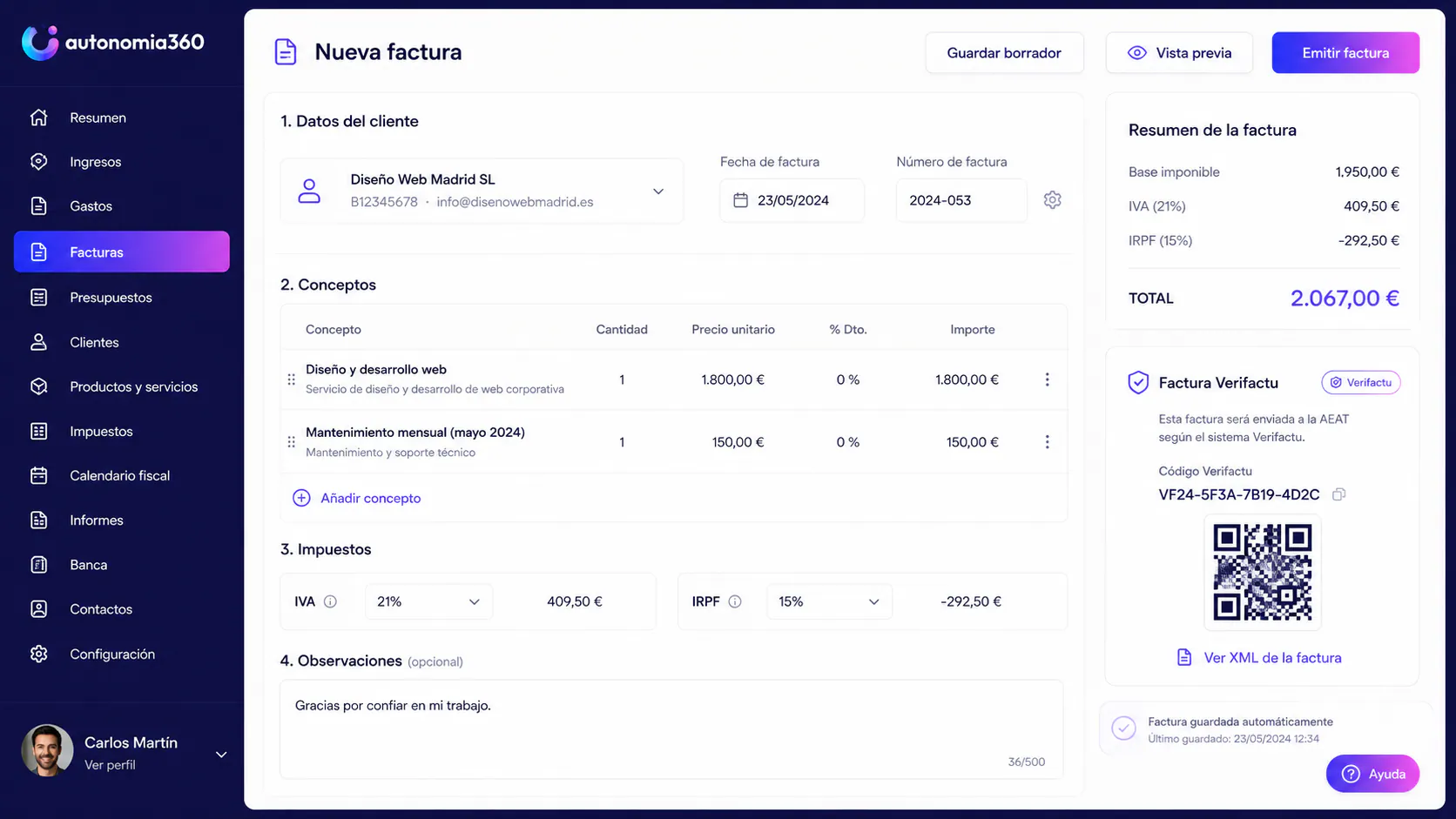Open Gastos section
The height and width of the screenshot is (819, 1456).
click(x=122, y=206)
